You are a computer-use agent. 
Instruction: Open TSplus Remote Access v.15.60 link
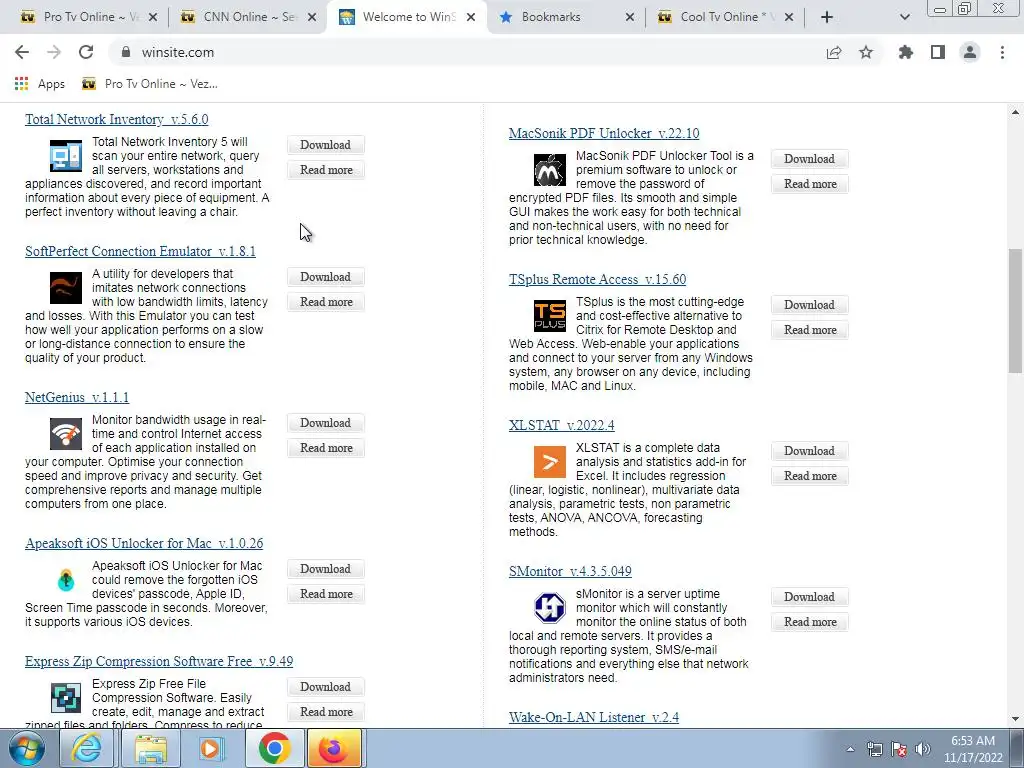(x=598, y=280)
